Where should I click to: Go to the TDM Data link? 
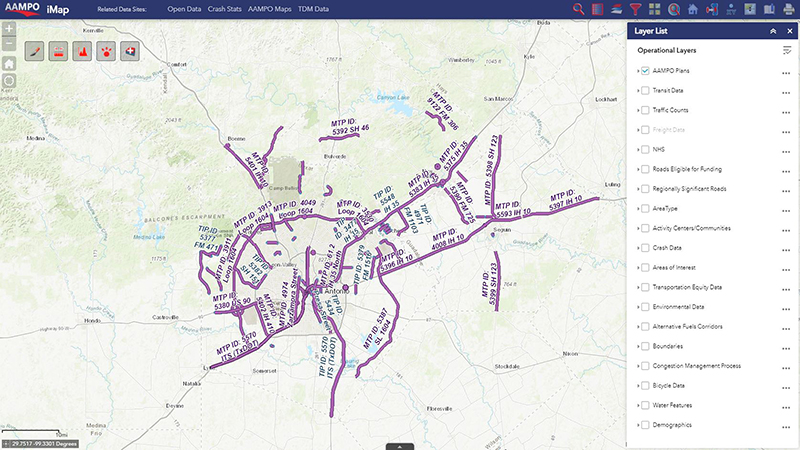click(315, 9)
